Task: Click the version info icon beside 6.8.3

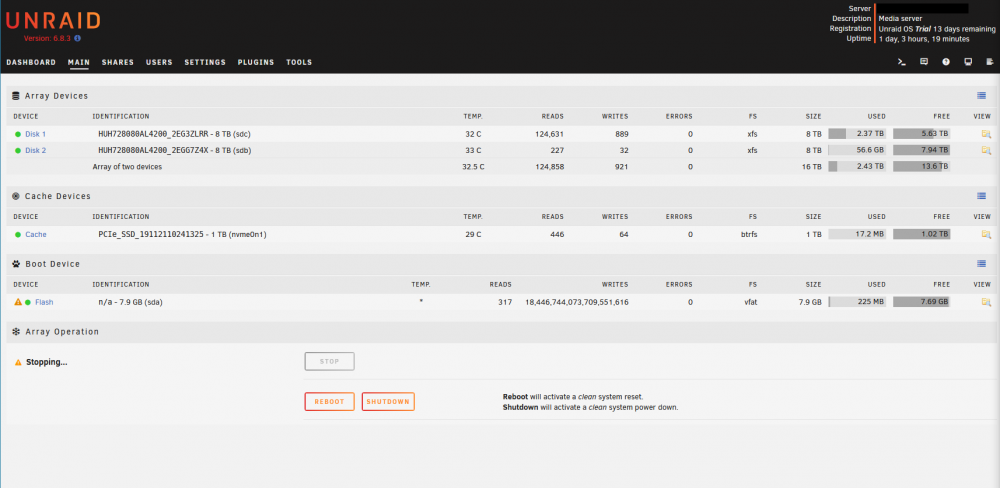Action: (78, 38)
